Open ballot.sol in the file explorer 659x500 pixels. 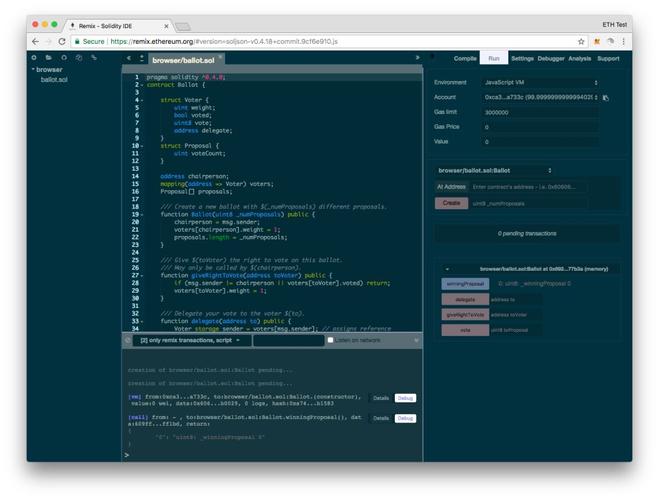click(x=54, y=79)
